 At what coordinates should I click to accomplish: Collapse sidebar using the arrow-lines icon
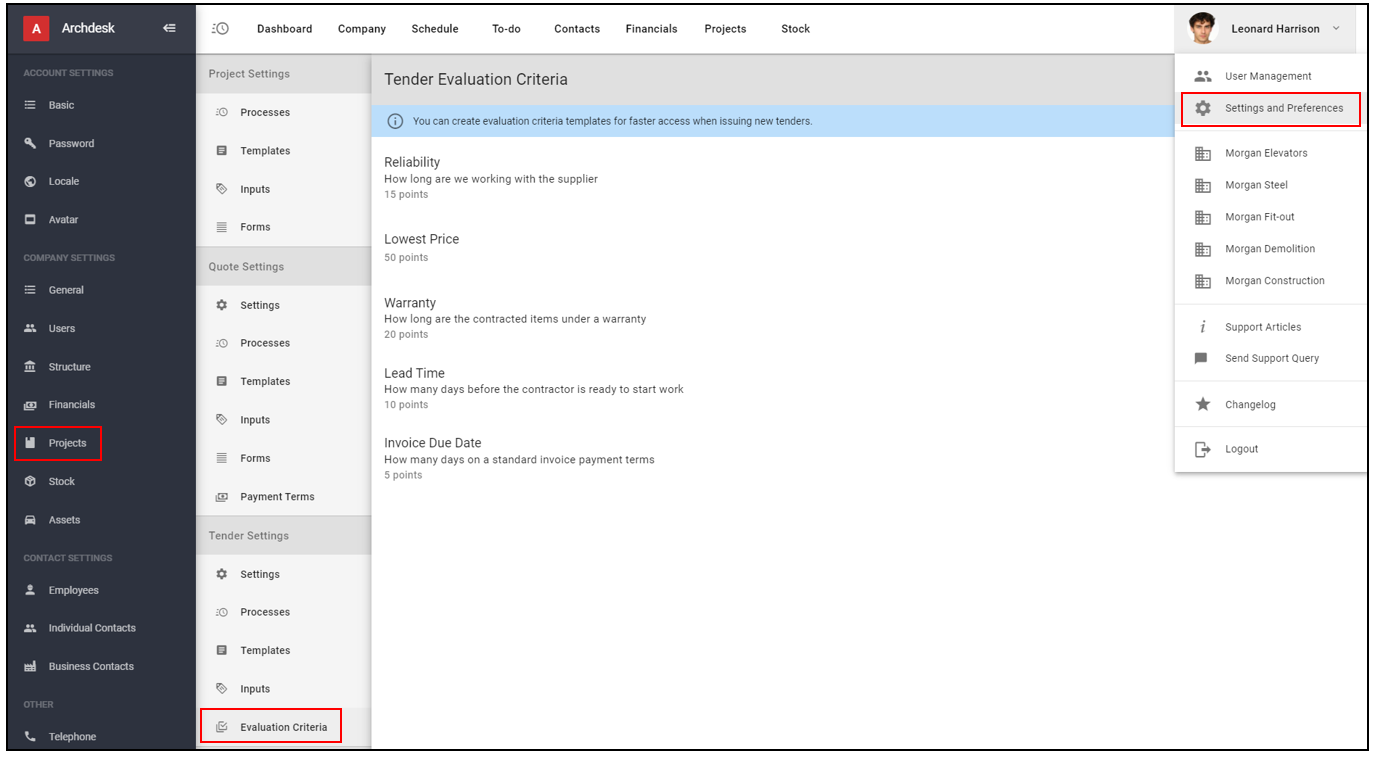point(169,28)
